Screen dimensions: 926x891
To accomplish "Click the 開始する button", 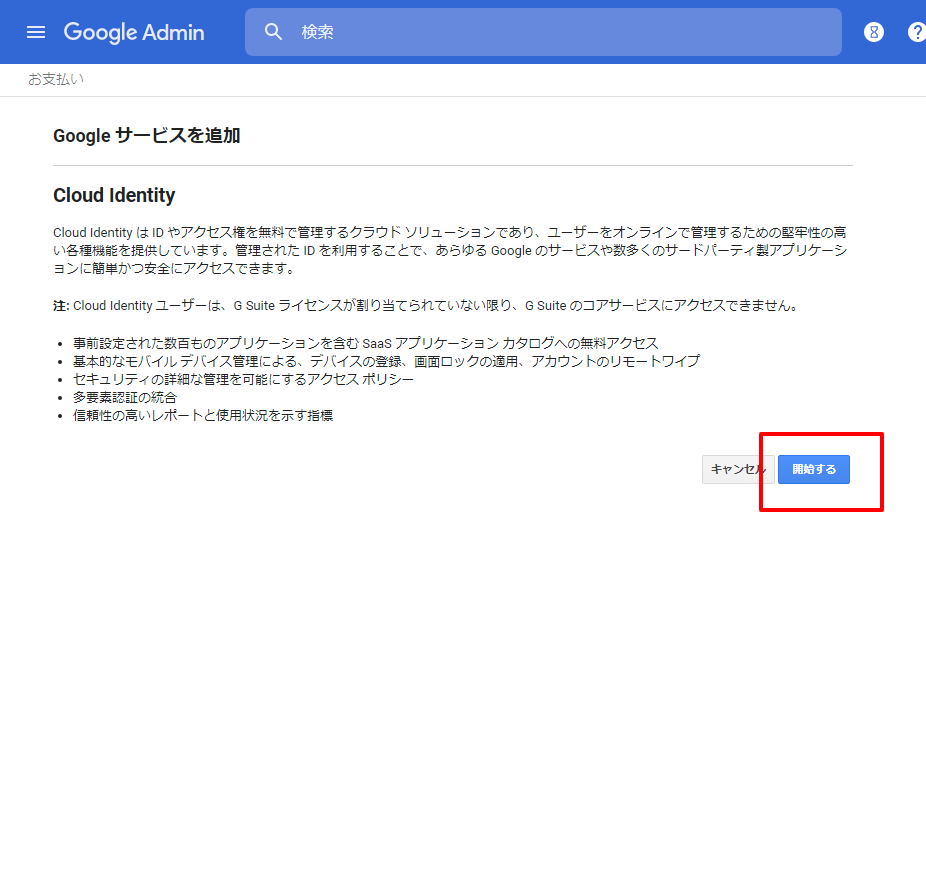I will tap(814, 469).
